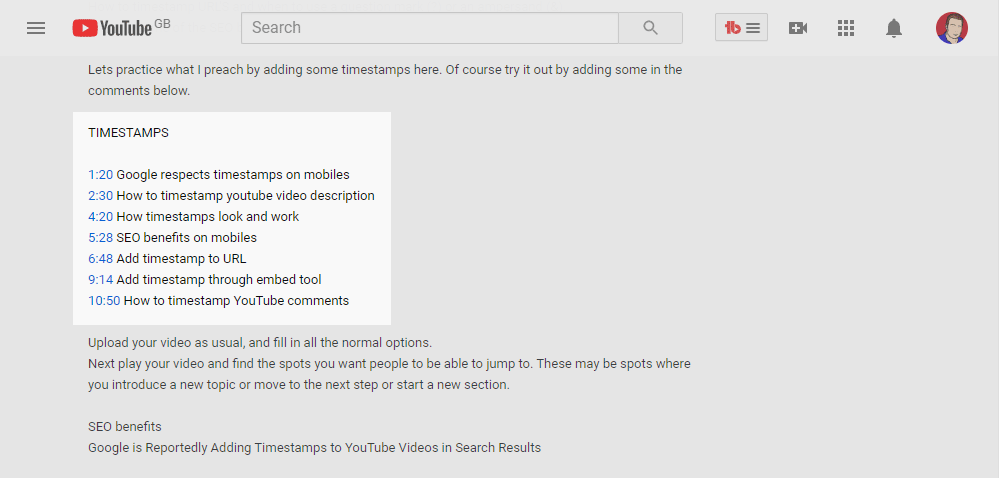999x478 pixels.
Task: Click text 'How to timestamp YouTube comments'
Action: click(x=236, y=301)
